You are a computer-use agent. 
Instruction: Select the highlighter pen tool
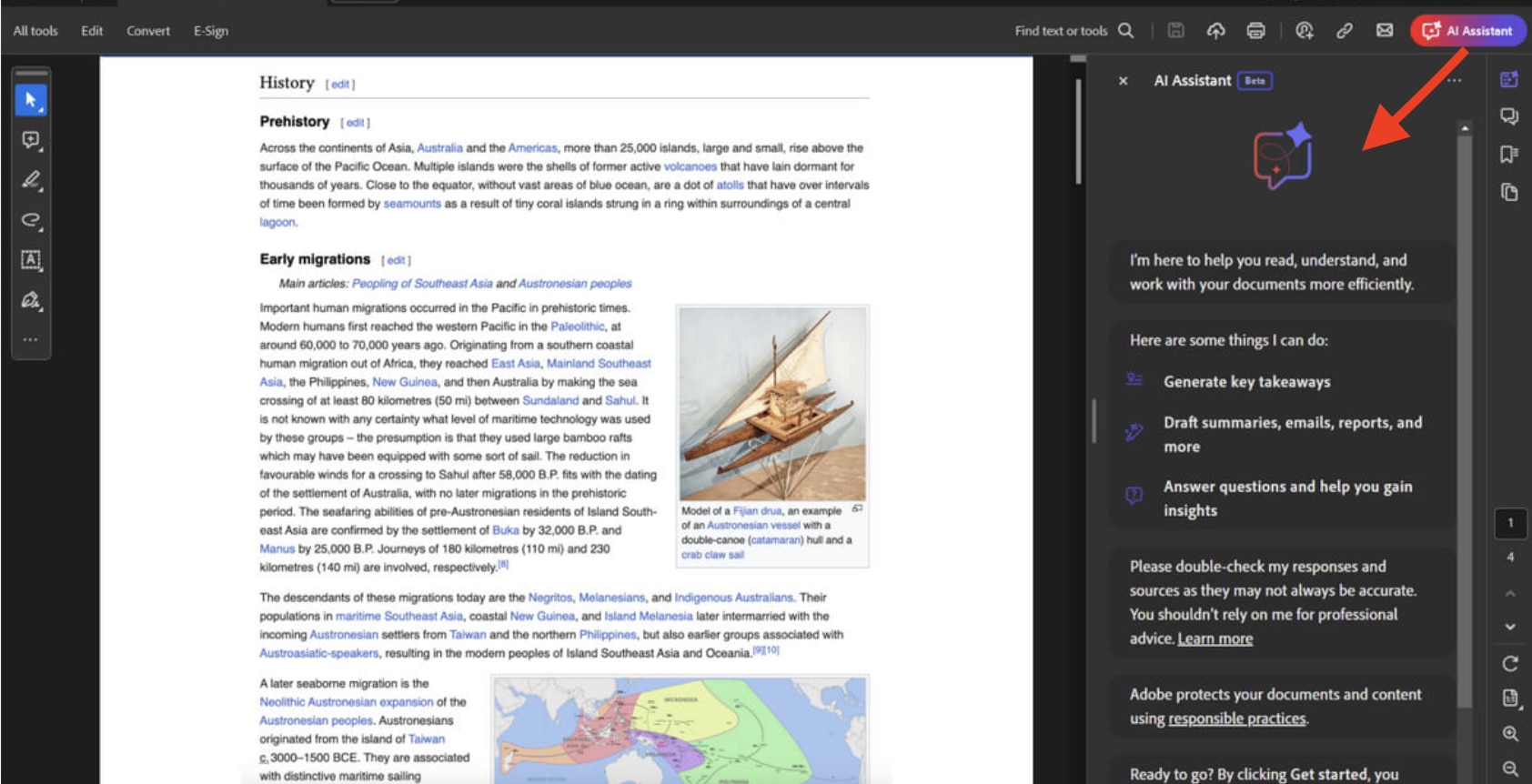tap(31, 180)
